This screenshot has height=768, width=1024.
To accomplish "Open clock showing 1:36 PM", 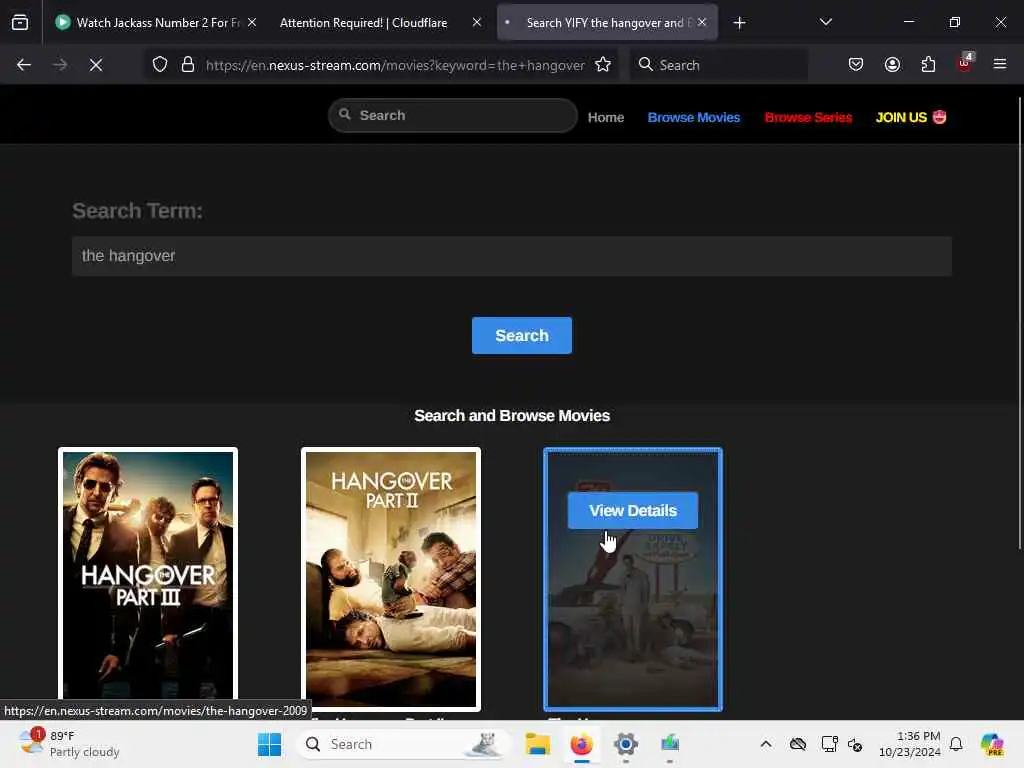I will [x=910, y=744].
